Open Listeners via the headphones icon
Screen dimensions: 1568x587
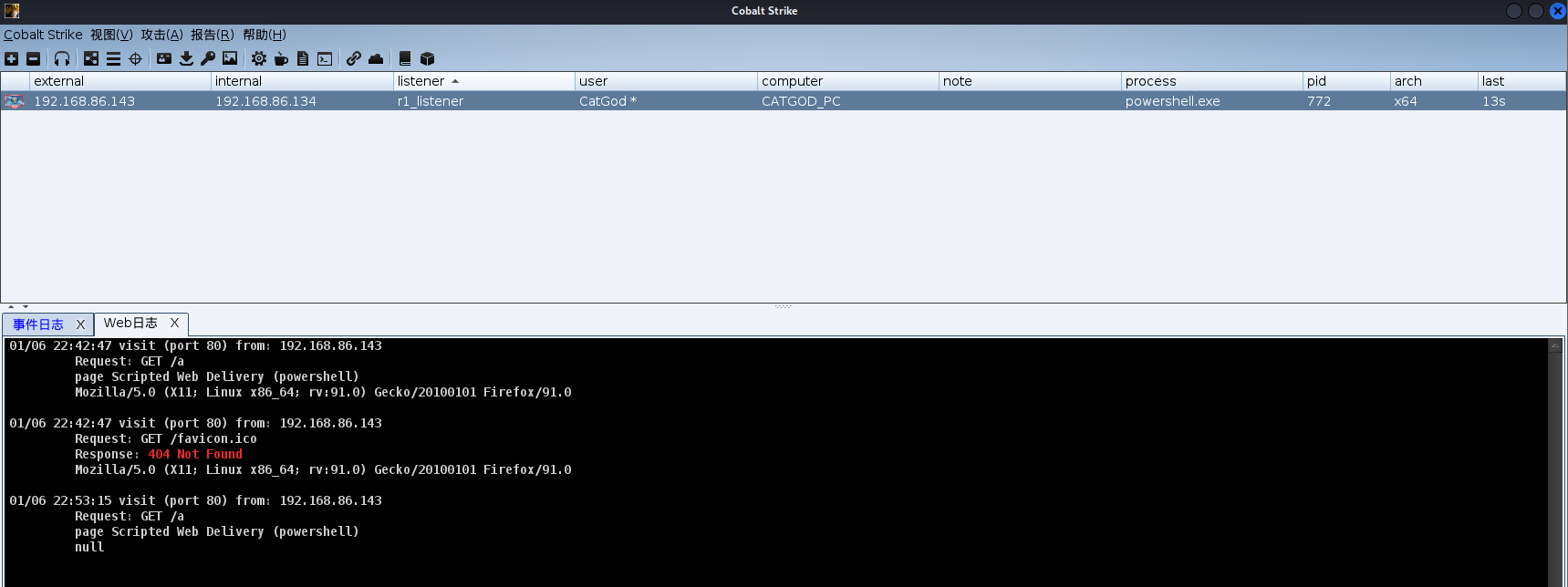(x=62, y=58)
